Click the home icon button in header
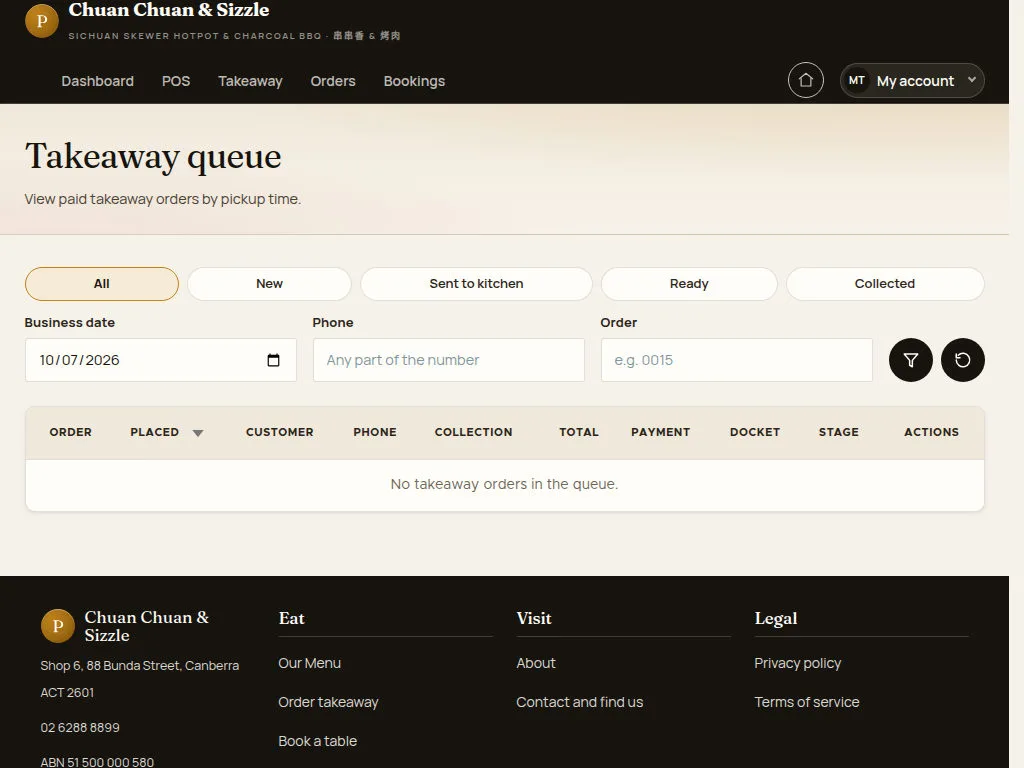Image resolution: width=1024 pixels, height=768 pixels. tap(805, 80)
